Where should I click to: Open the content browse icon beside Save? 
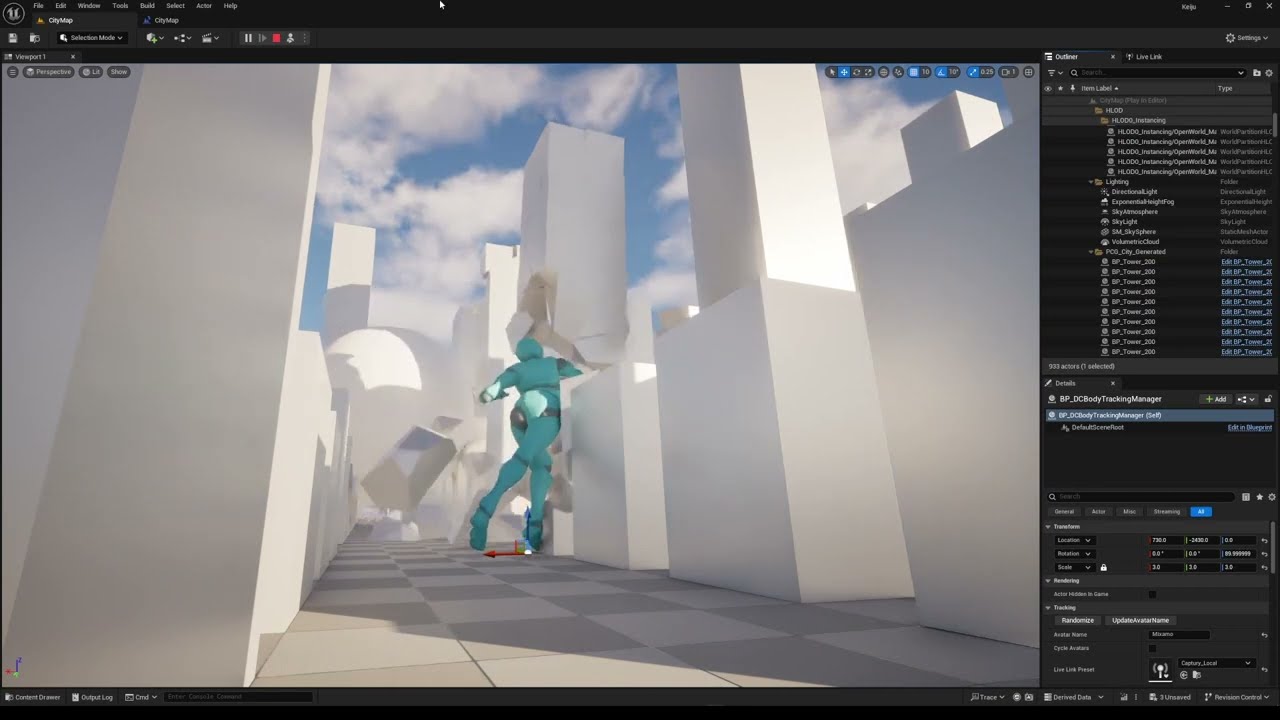[34, 38]
